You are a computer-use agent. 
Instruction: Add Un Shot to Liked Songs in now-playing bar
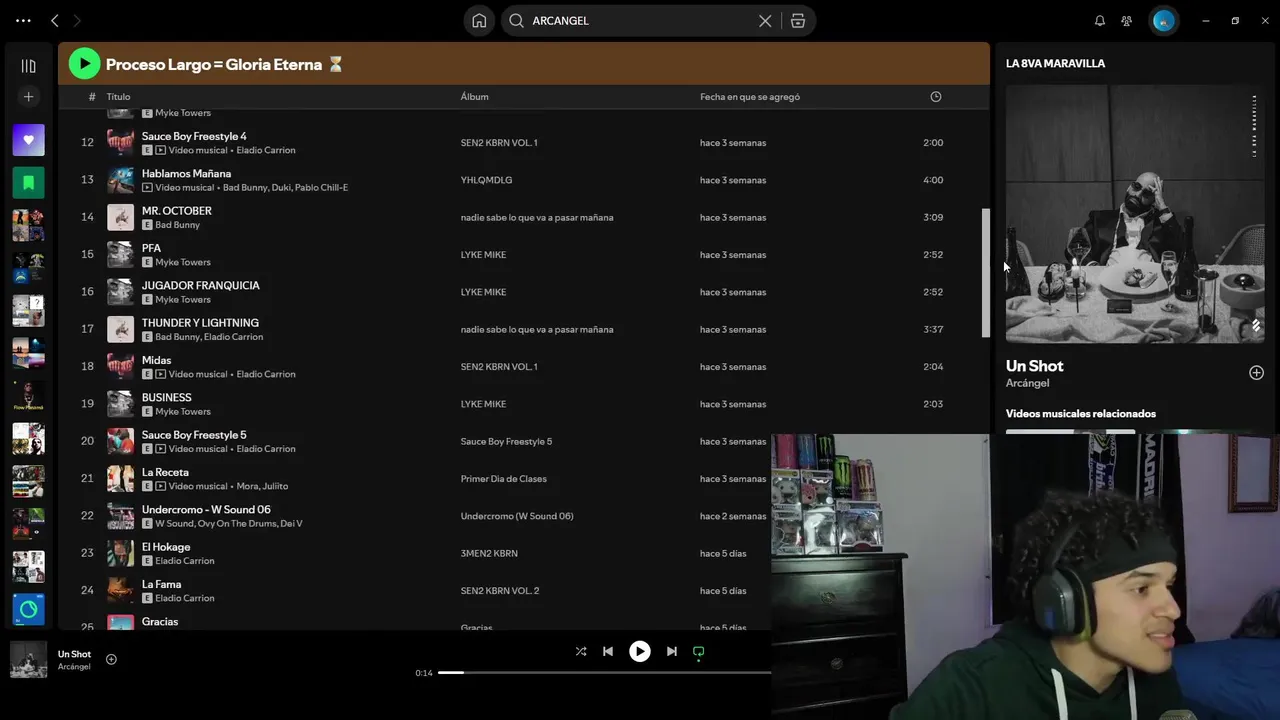(111, 659)
